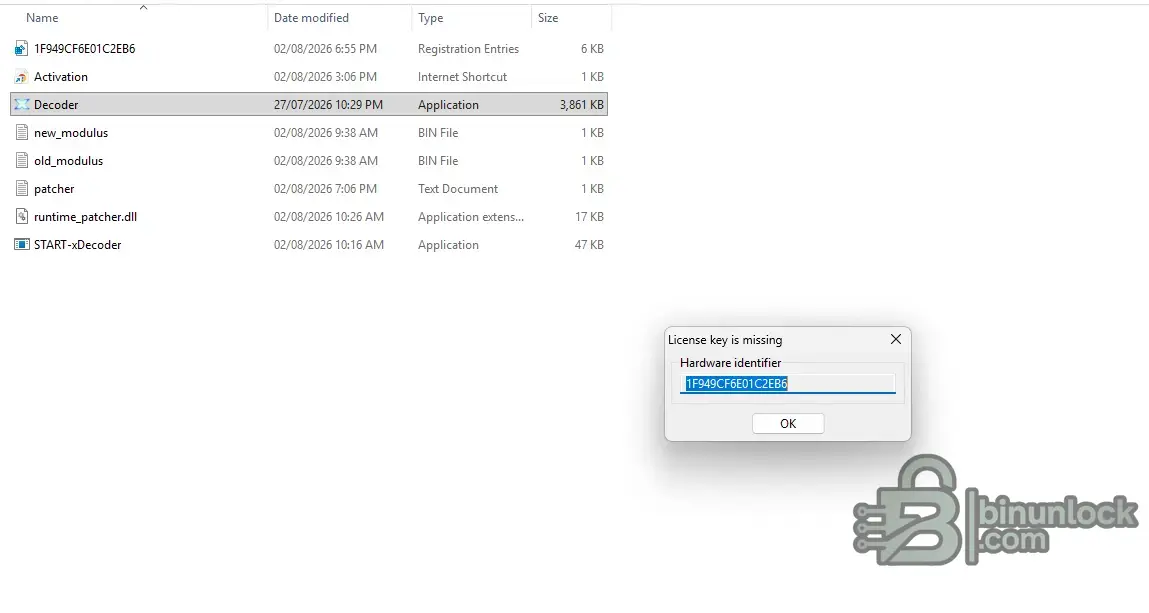Click the Text Document type cell
Viewport: 1149px width, 613px height.
click(458, 189)
